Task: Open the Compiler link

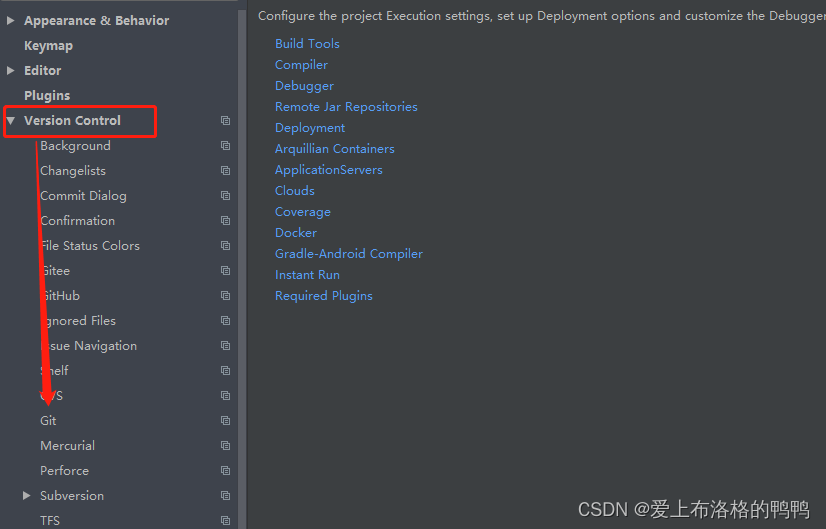Action: click(301, 65)
